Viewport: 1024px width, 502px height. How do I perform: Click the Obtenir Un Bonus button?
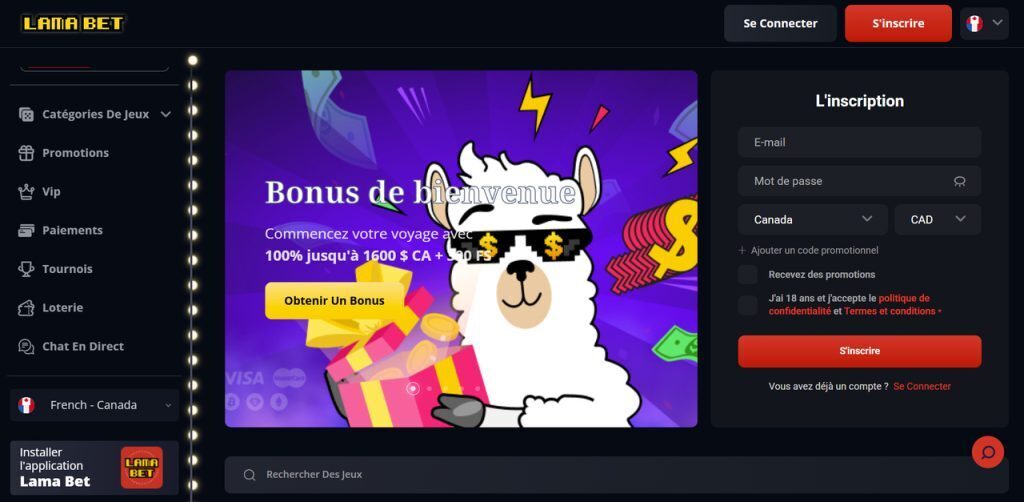click(x=334, y=301)
